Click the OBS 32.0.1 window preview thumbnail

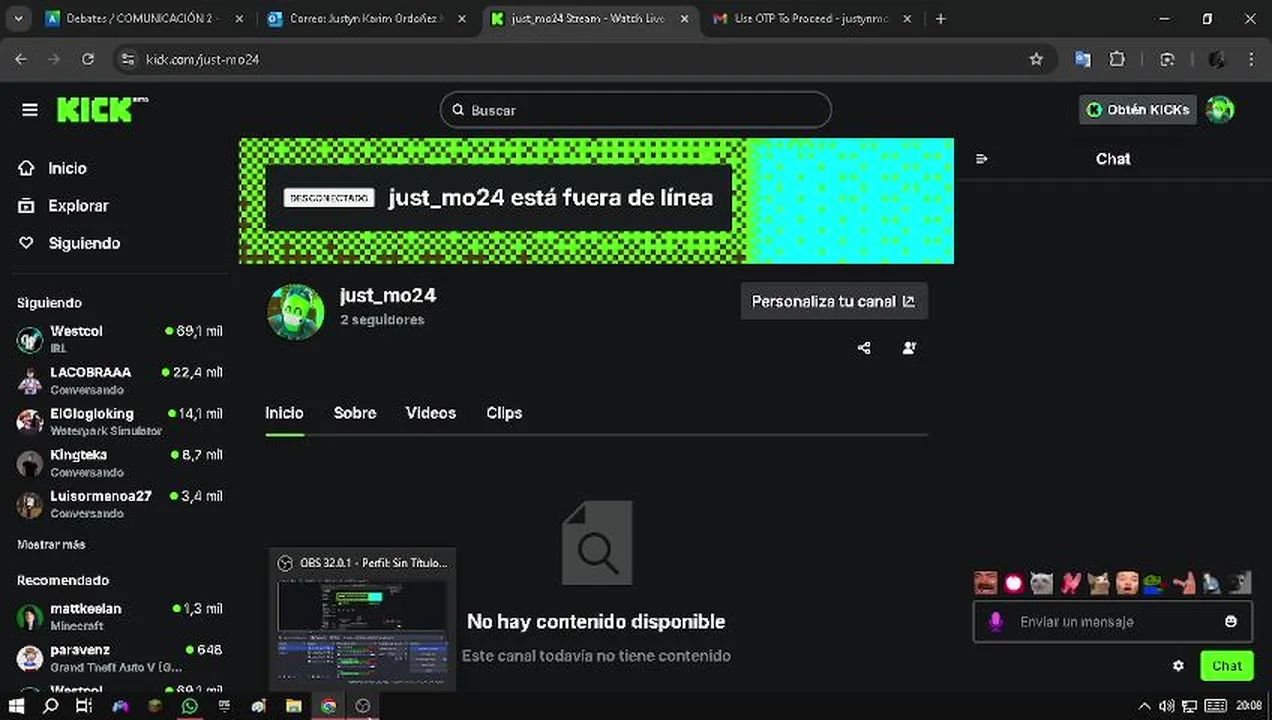coord(362,634)
